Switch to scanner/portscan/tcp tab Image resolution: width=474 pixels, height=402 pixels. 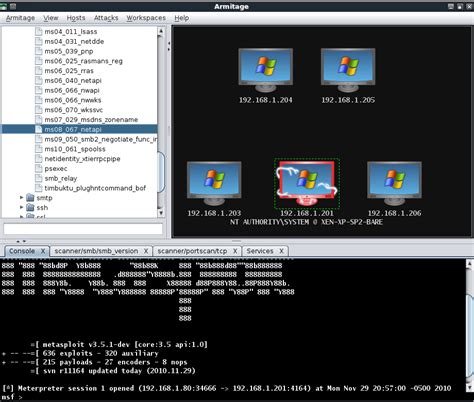pos(192,251)
